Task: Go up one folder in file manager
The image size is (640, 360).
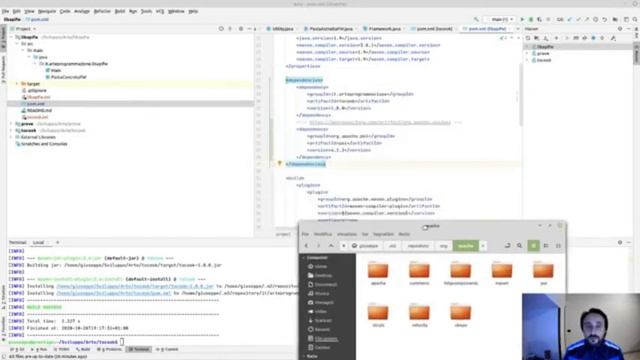Action: coord(331,246)
